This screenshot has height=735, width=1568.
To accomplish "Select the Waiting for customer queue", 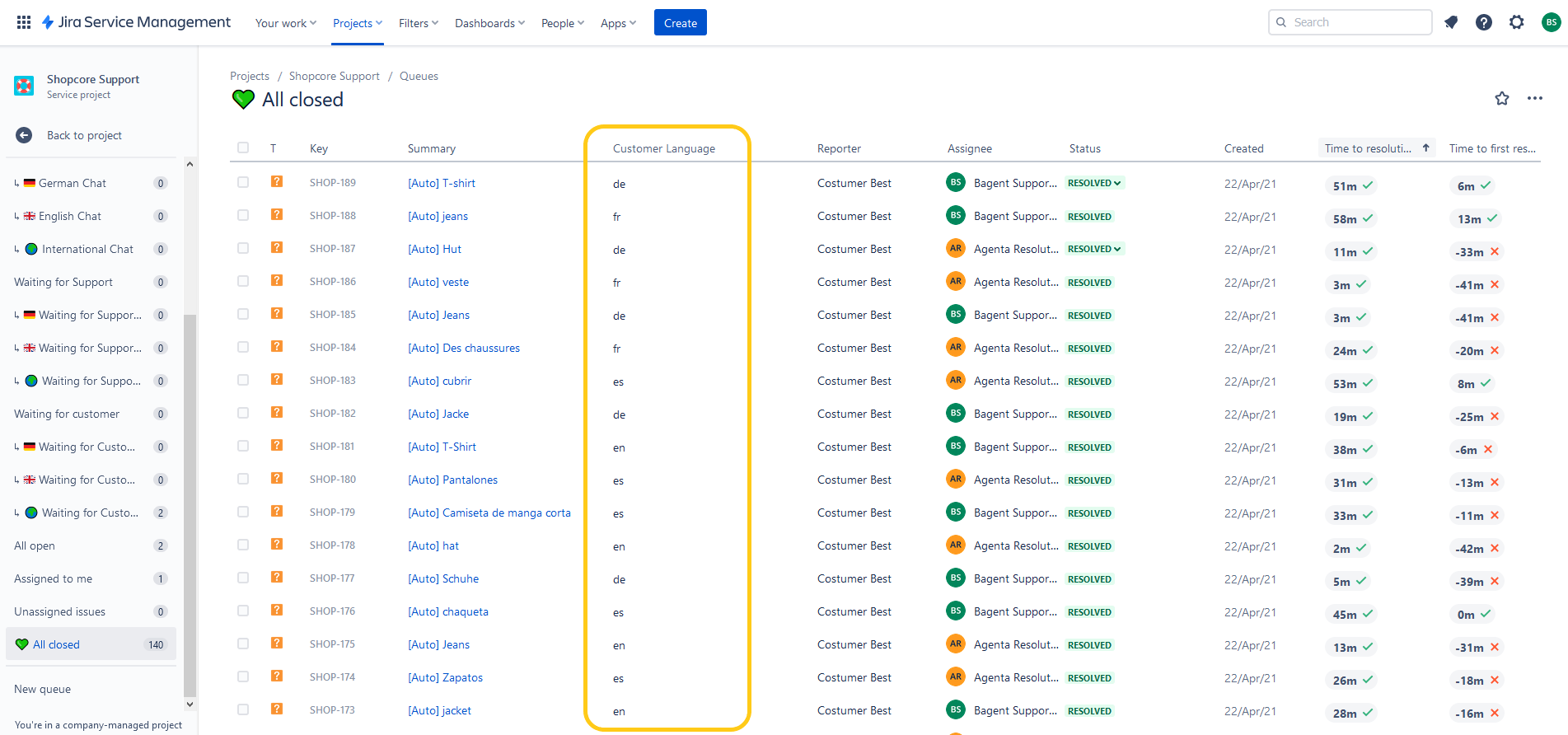I will (x=91, y=414).
